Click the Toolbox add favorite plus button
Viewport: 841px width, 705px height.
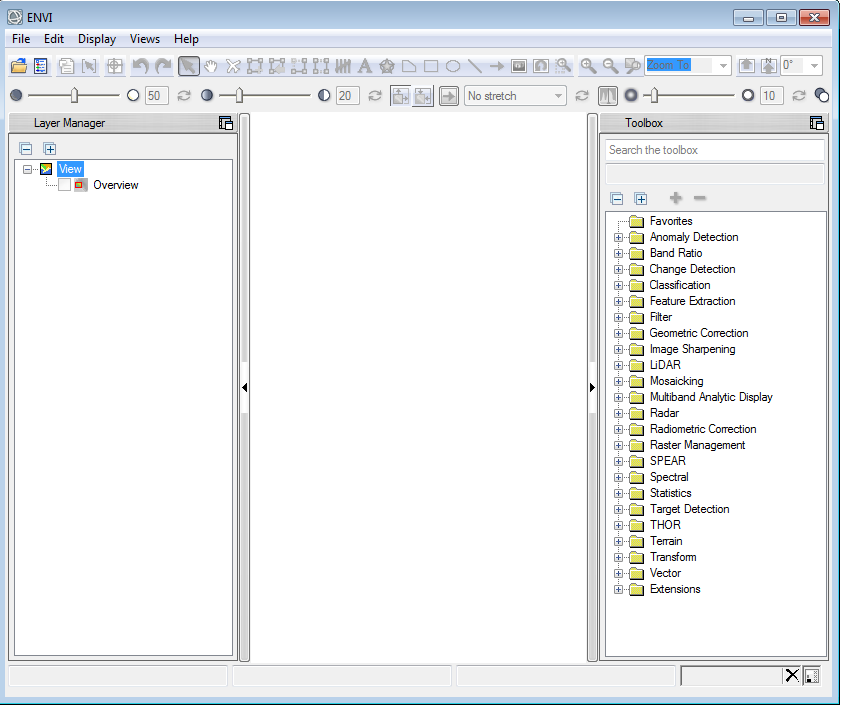pyautogui.click(x=676, y=198)
